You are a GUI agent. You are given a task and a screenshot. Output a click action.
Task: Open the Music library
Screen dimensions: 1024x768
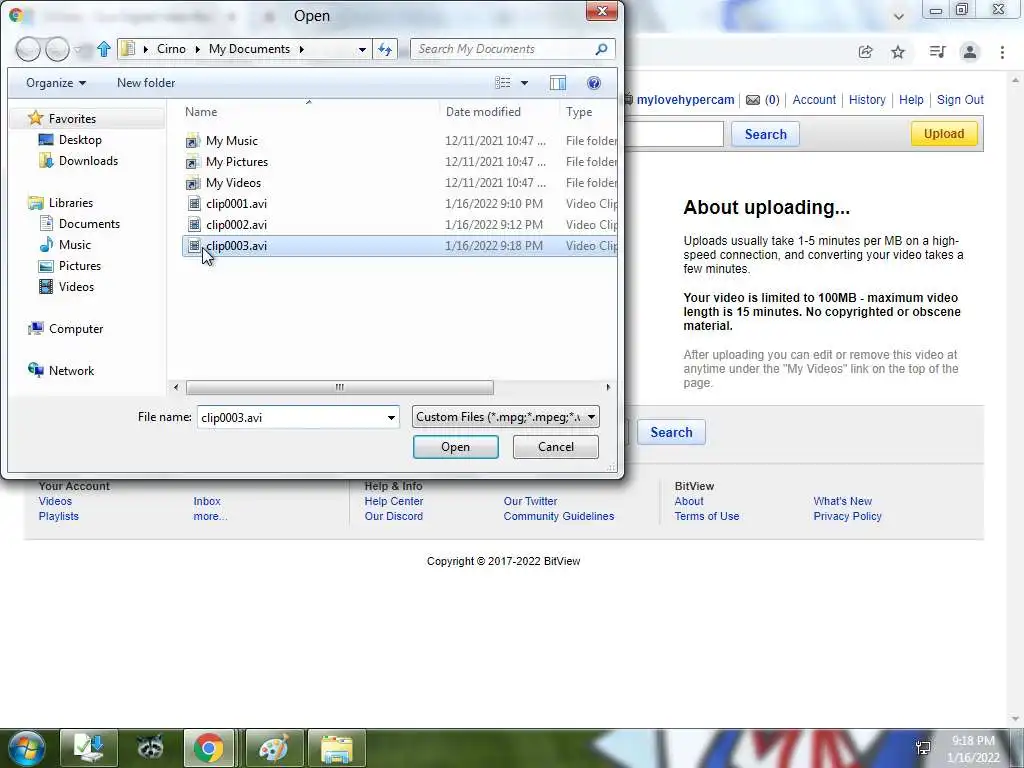point(65,244)
